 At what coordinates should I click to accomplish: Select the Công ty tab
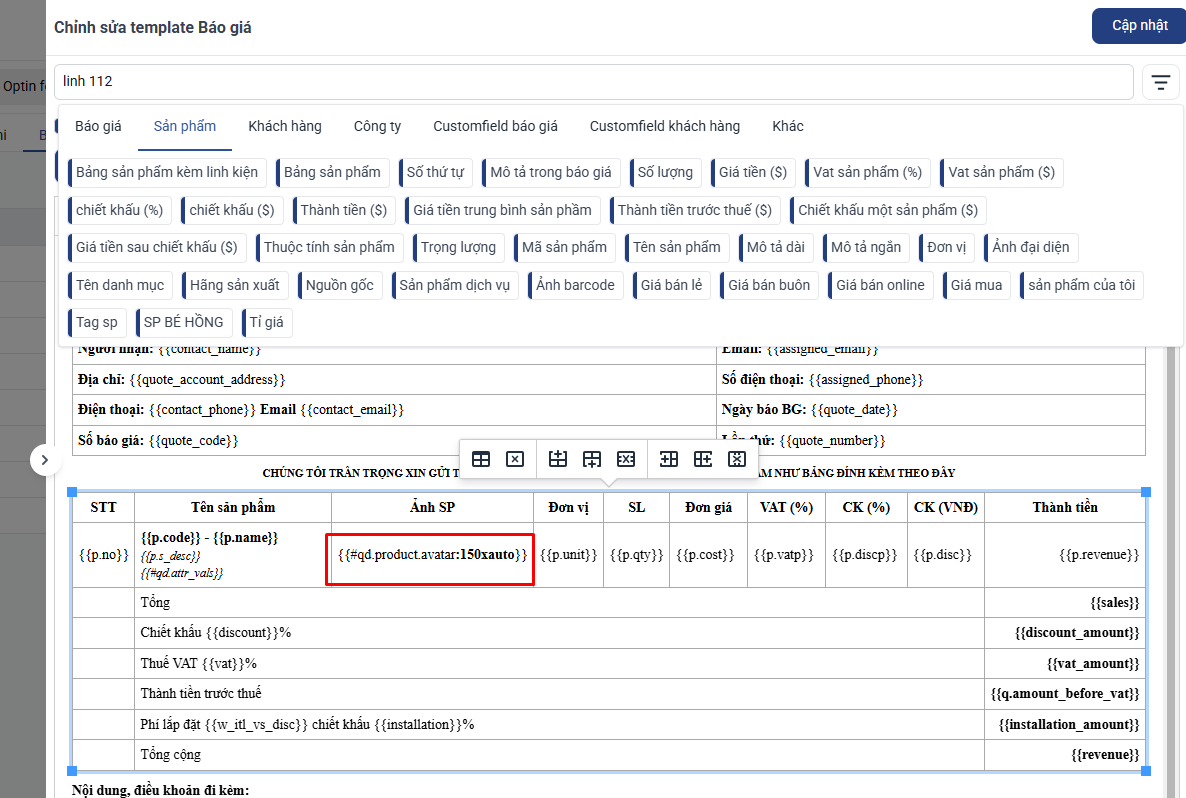pos(377,126)
